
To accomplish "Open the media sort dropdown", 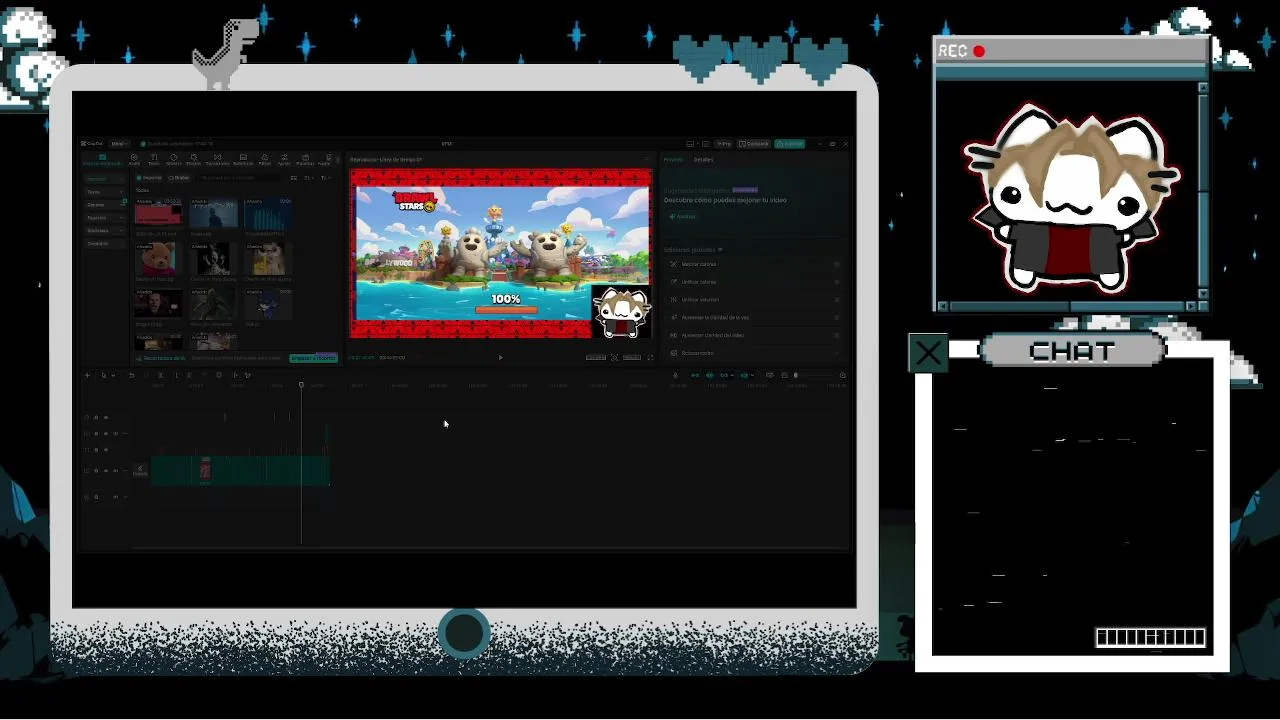I will (309, 178).
